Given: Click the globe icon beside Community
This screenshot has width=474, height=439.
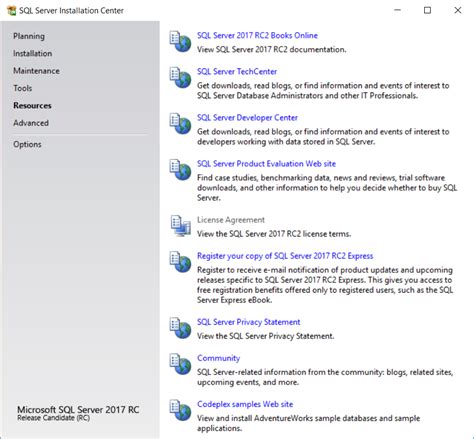Looking at the screenshot, I should pyautogui.click(x=180, y=364).
